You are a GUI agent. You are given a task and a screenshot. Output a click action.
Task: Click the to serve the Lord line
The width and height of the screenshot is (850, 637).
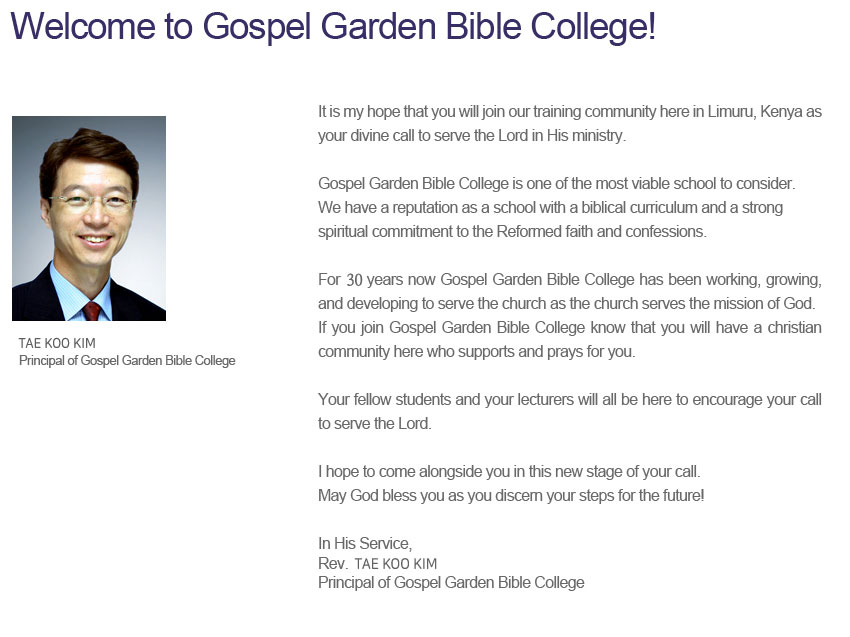click(x=374, y=423)
